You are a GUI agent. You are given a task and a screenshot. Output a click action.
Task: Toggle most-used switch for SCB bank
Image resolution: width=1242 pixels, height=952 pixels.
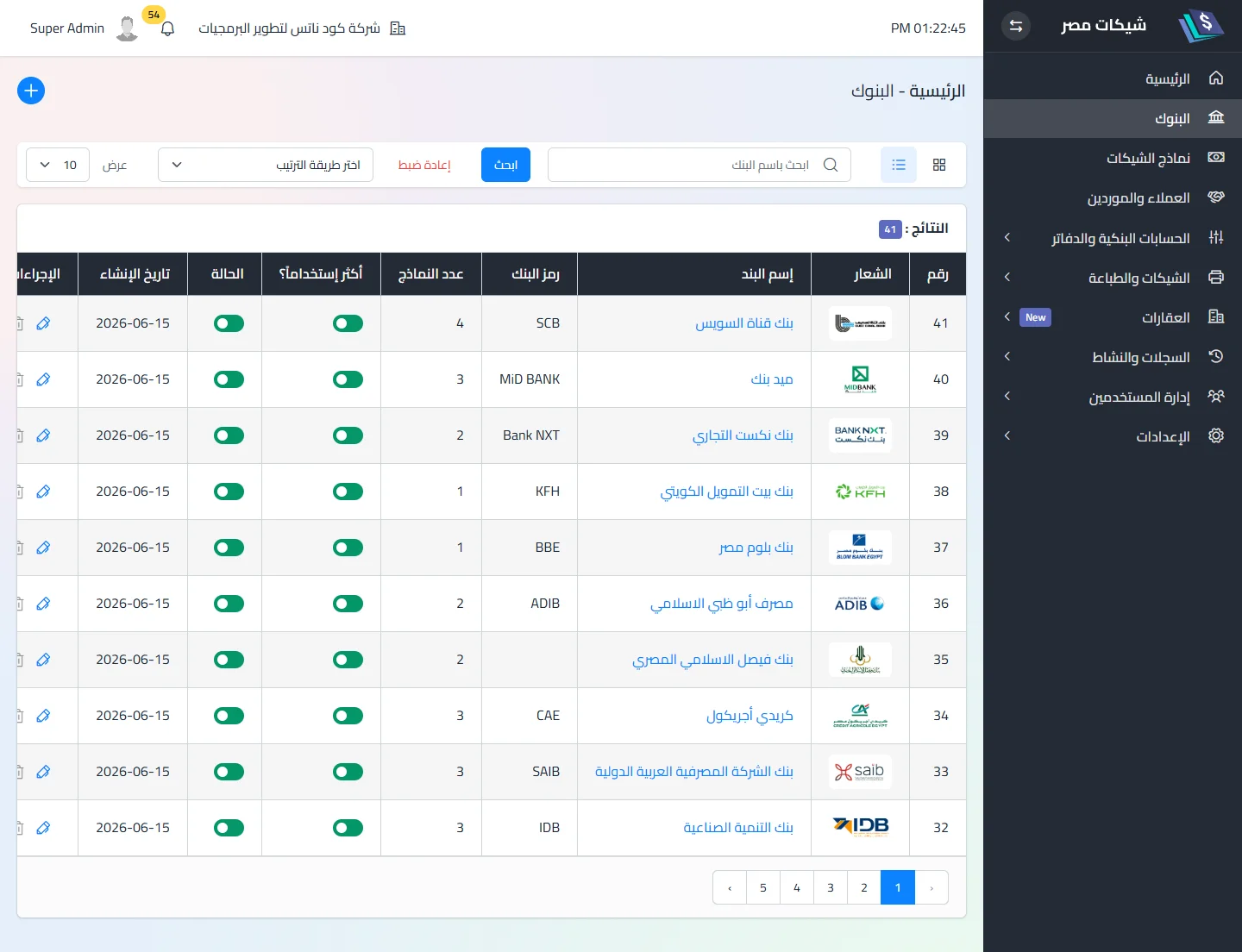348,323
